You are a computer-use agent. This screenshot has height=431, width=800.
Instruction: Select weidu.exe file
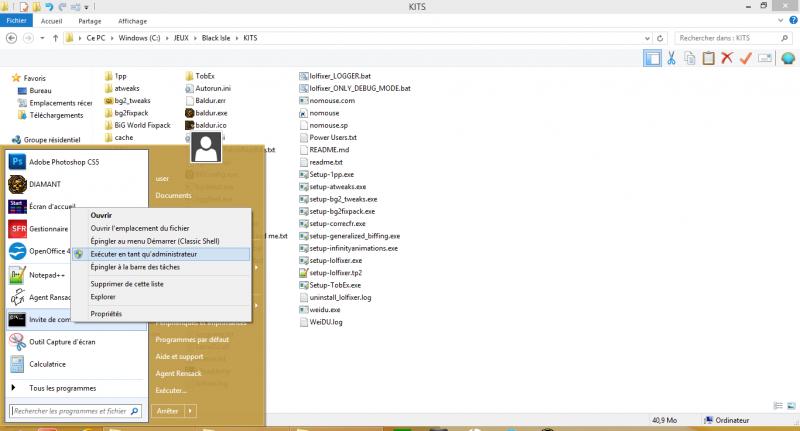(320, 310)
